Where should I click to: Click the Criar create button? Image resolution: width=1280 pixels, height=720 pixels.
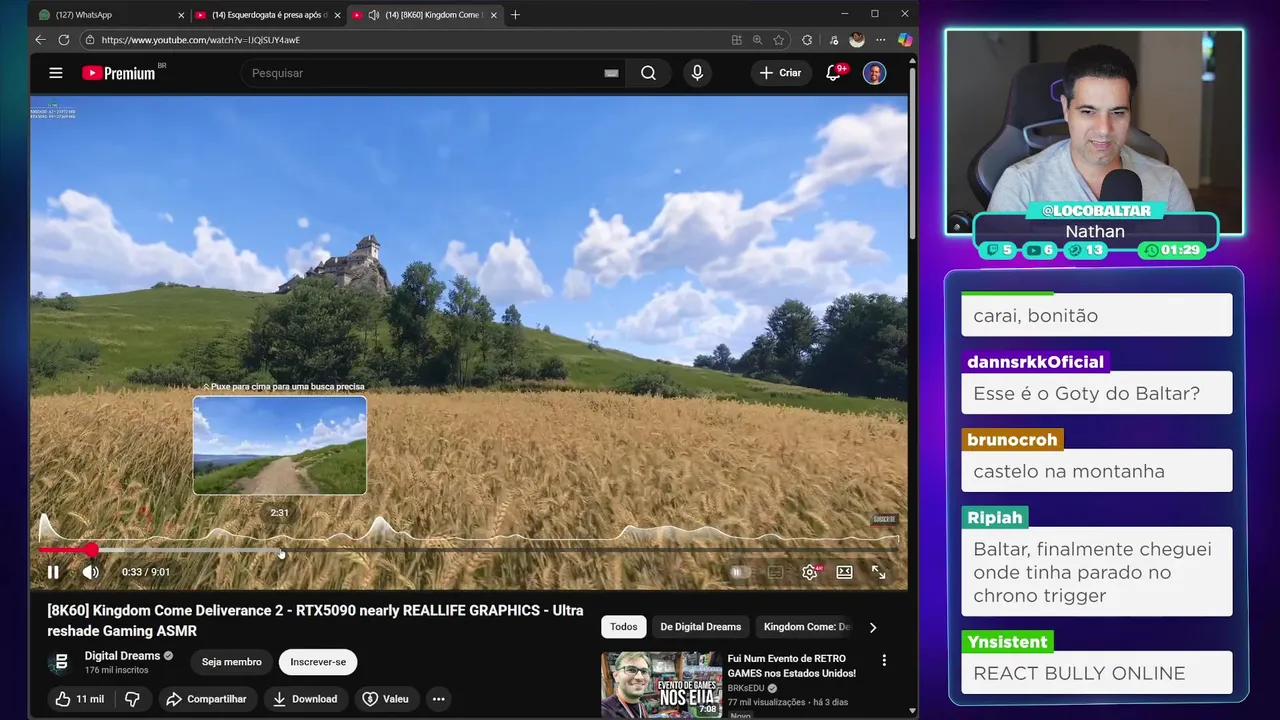pos(780,73)
